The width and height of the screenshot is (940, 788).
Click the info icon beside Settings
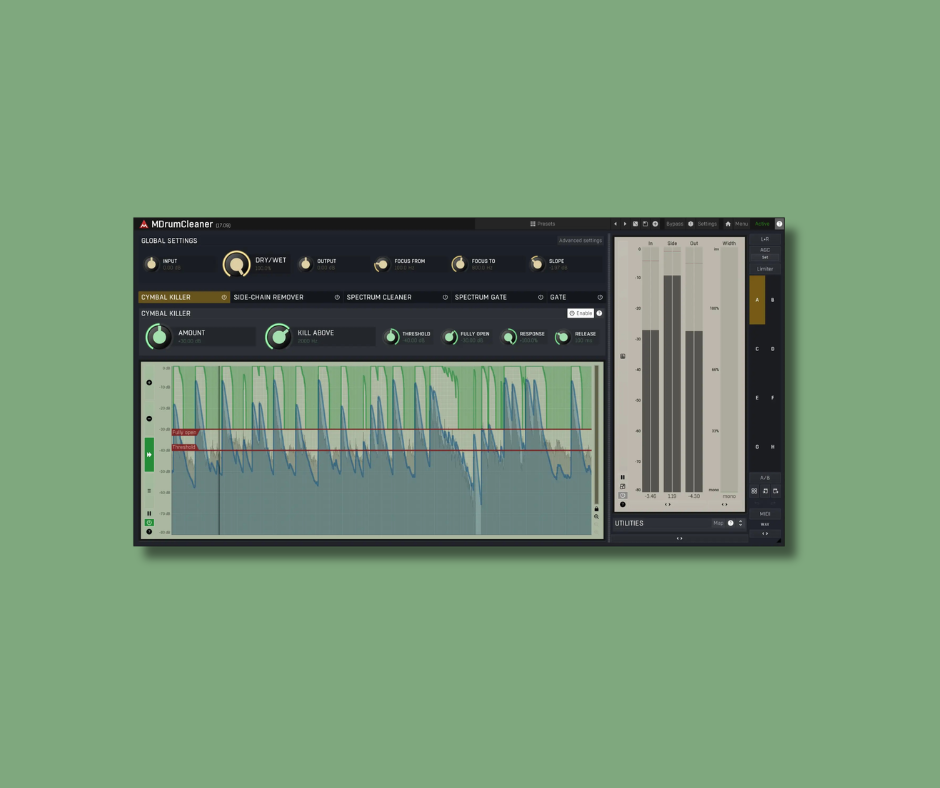coord(691,224)
